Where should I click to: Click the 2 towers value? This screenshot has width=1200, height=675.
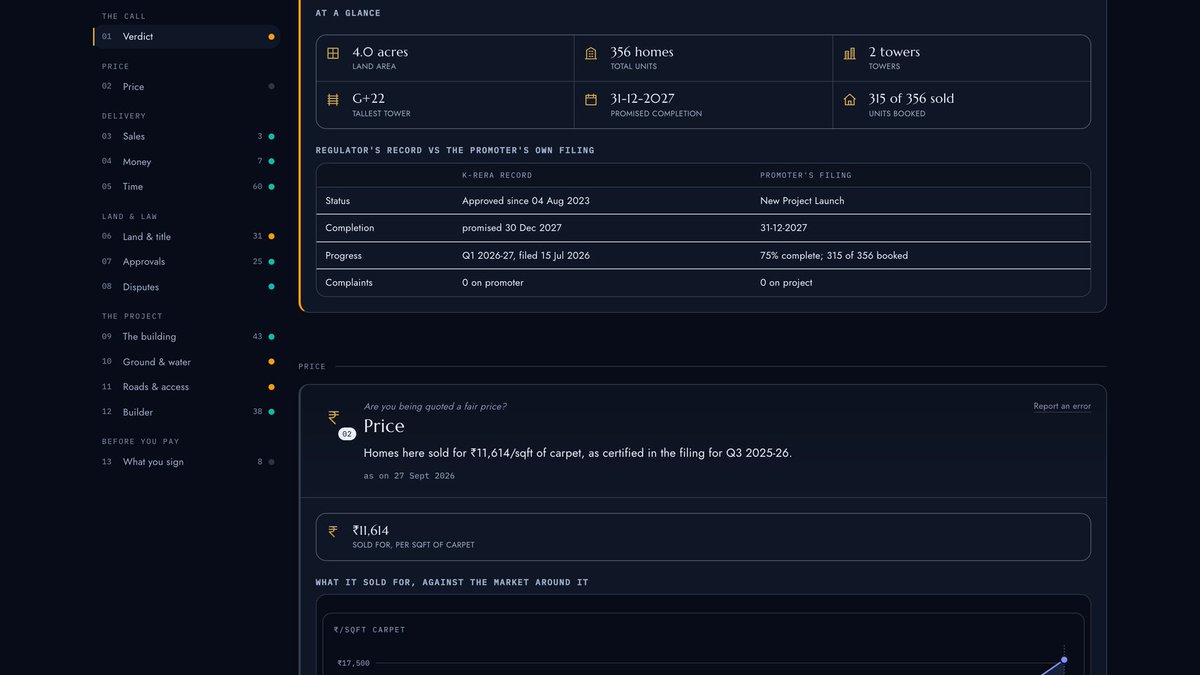[894, 52]
